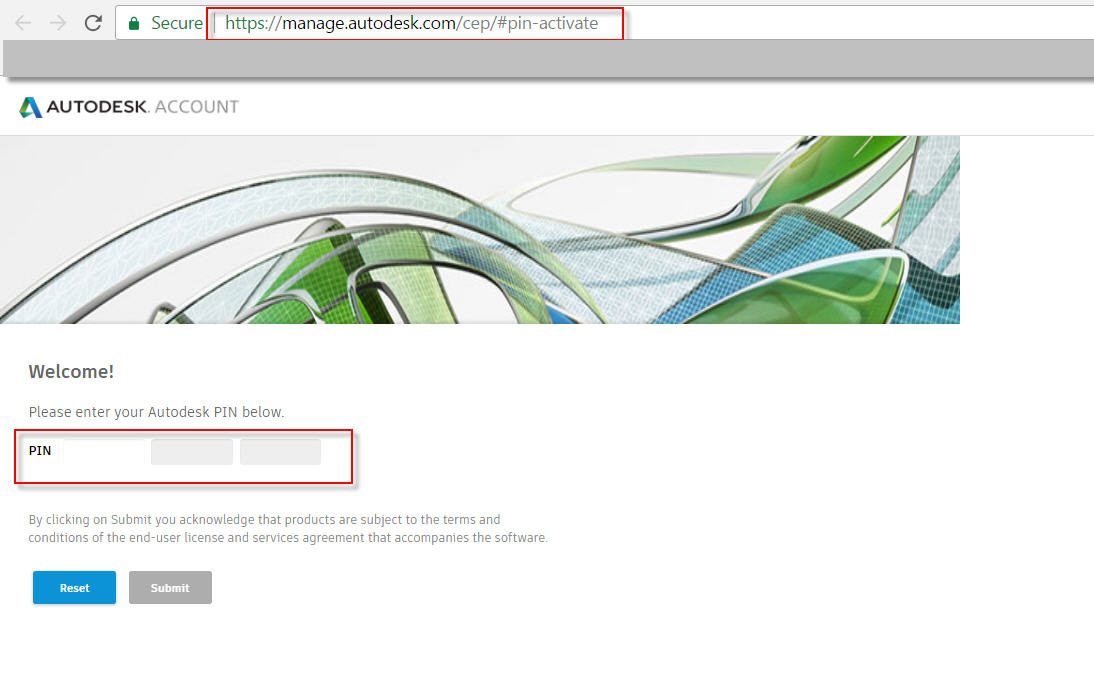Click the Welcome! heading
This screenshot has width=1094, height=695.
tap(71, 371)
